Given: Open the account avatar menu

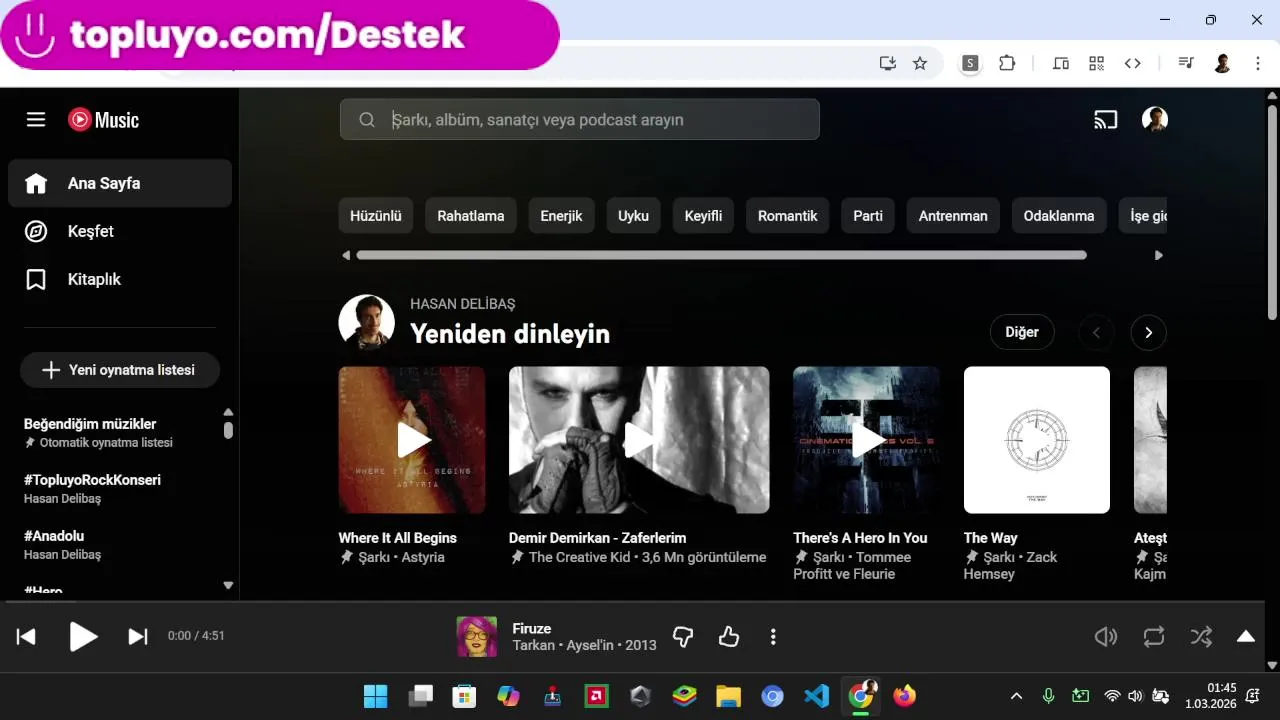Looking at the screenshot, I should click(x=1155, y=120).
